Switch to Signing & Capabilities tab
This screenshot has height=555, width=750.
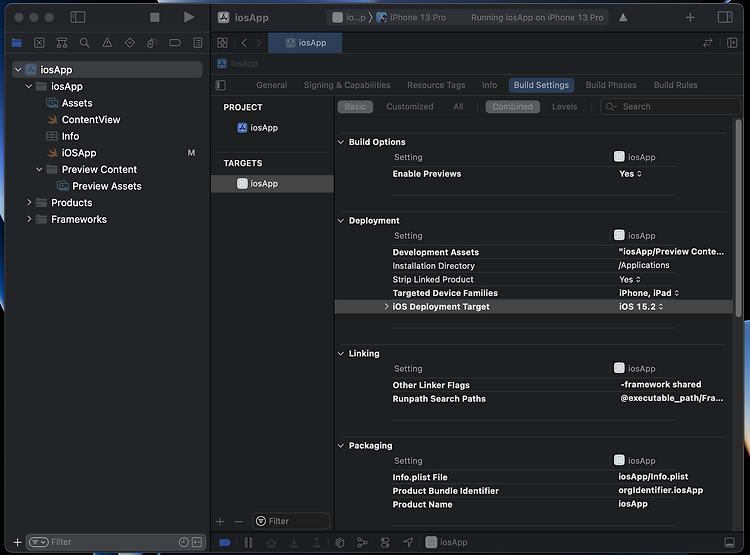coord(346,85)
